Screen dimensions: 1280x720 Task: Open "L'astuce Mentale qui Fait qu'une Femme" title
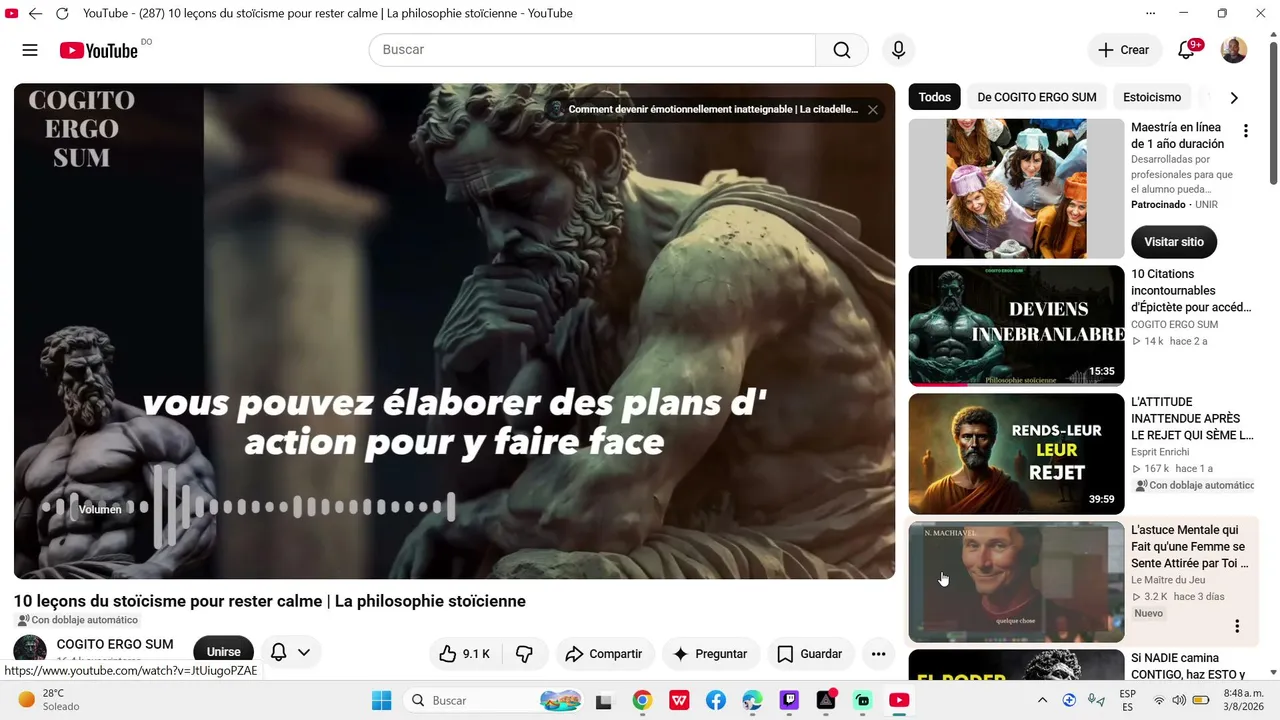[1190, 547]
